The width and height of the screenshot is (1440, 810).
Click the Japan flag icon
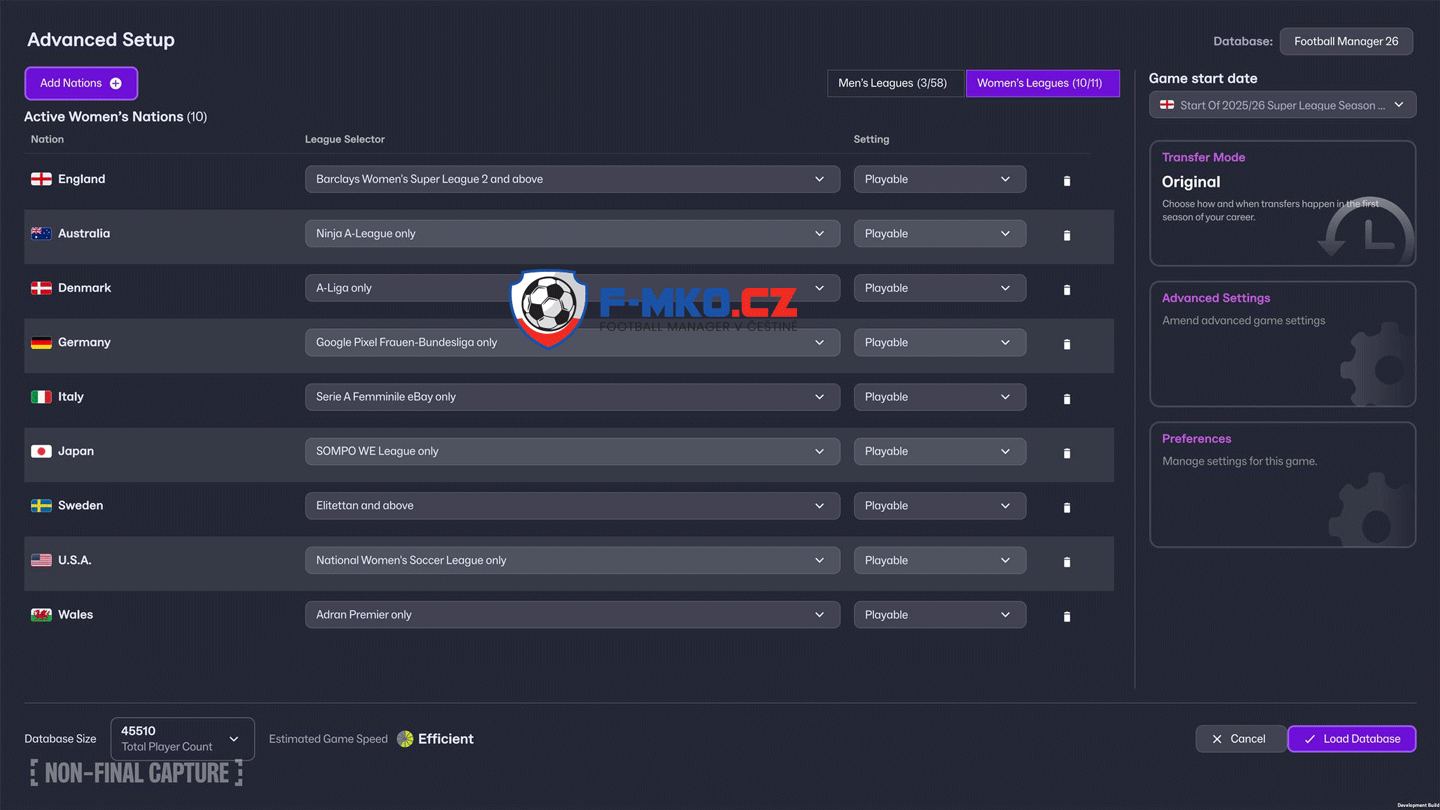point(41,451)
